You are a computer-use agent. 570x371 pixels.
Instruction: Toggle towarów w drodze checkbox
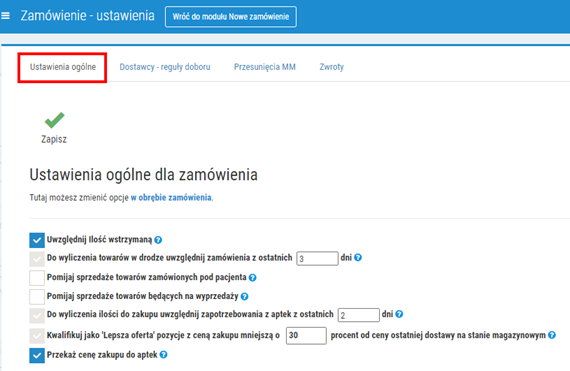[x=37, y=259]
